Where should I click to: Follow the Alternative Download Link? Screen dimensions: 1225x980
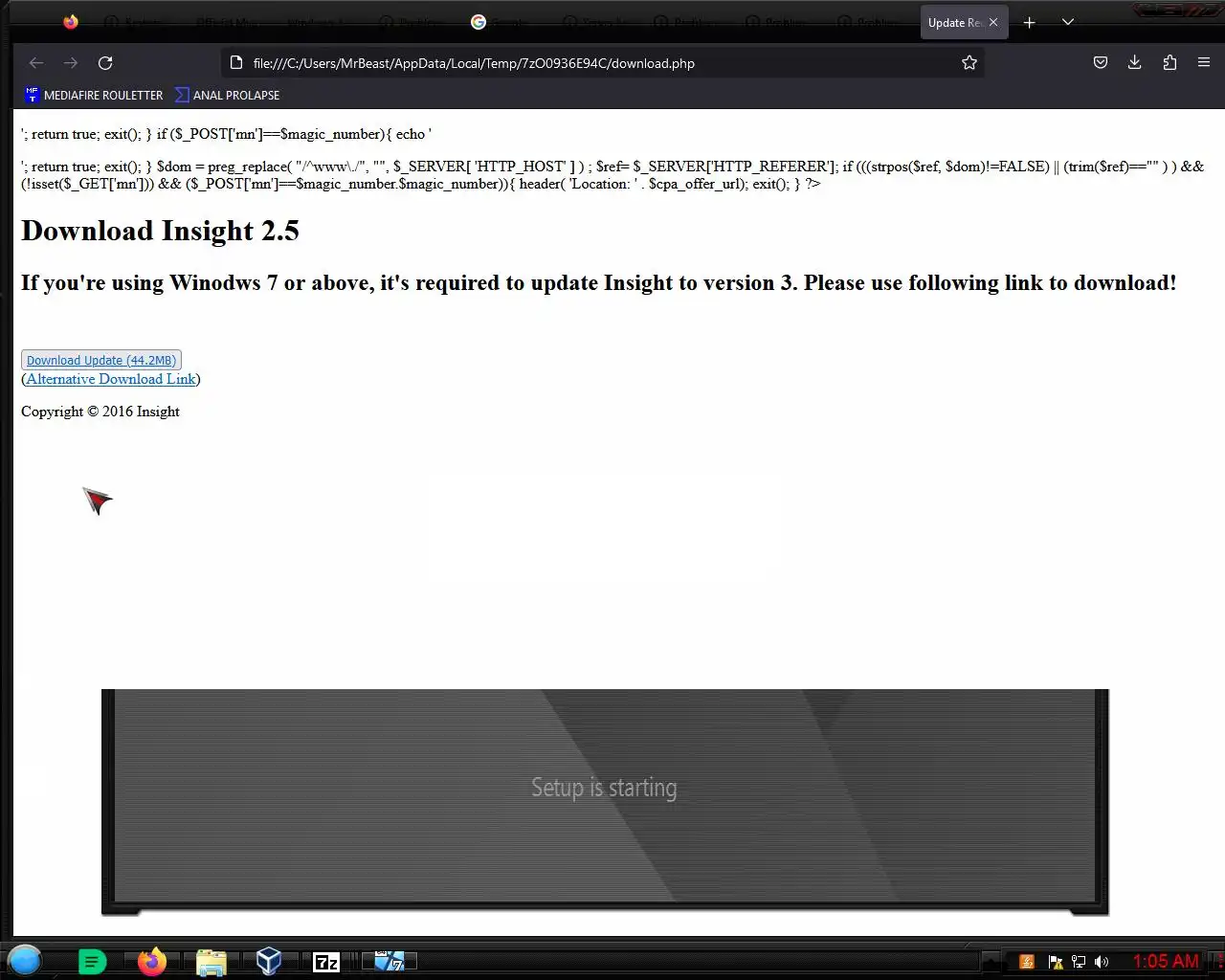(111, 379)
